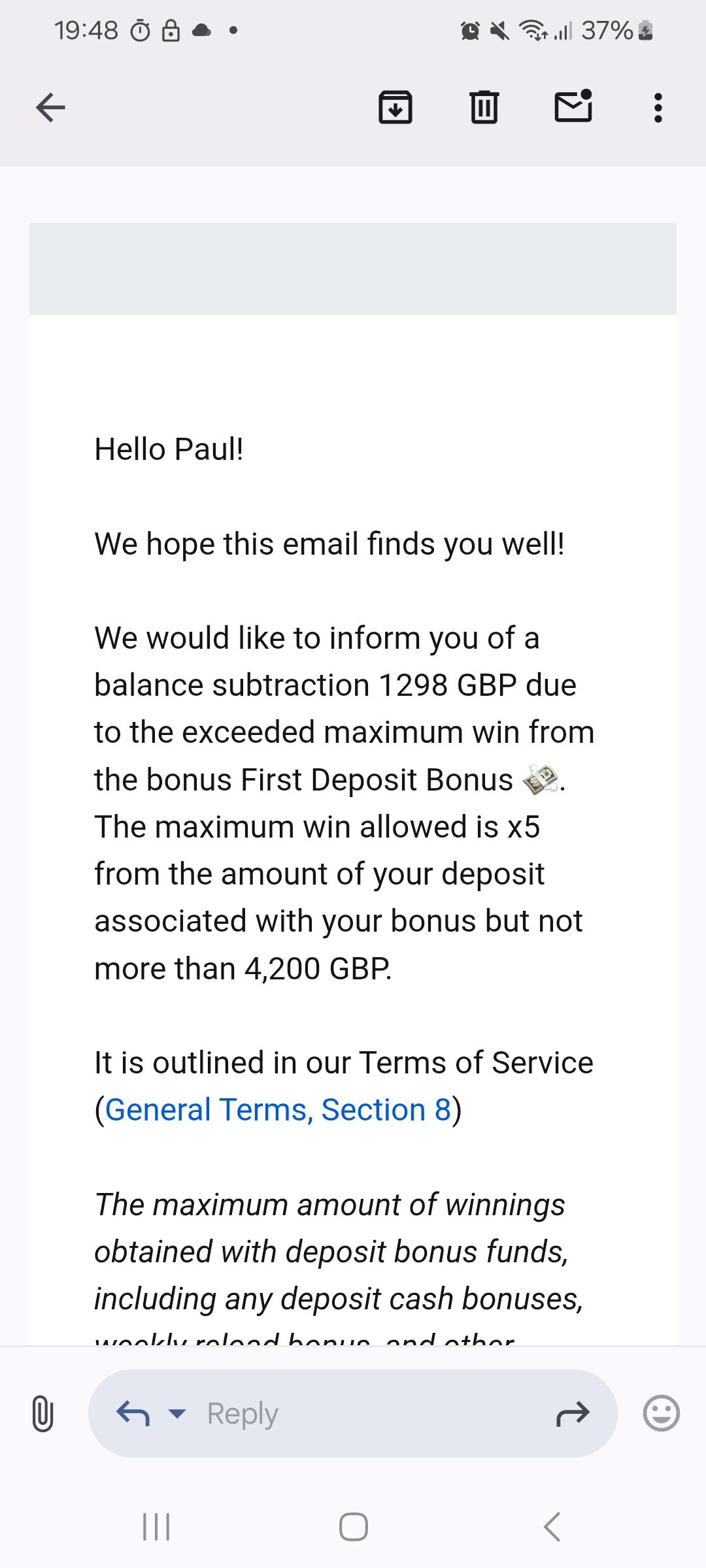Screen dimensions: 706x1568
Task: Mark the email as unread
Action: pos(573,107)
